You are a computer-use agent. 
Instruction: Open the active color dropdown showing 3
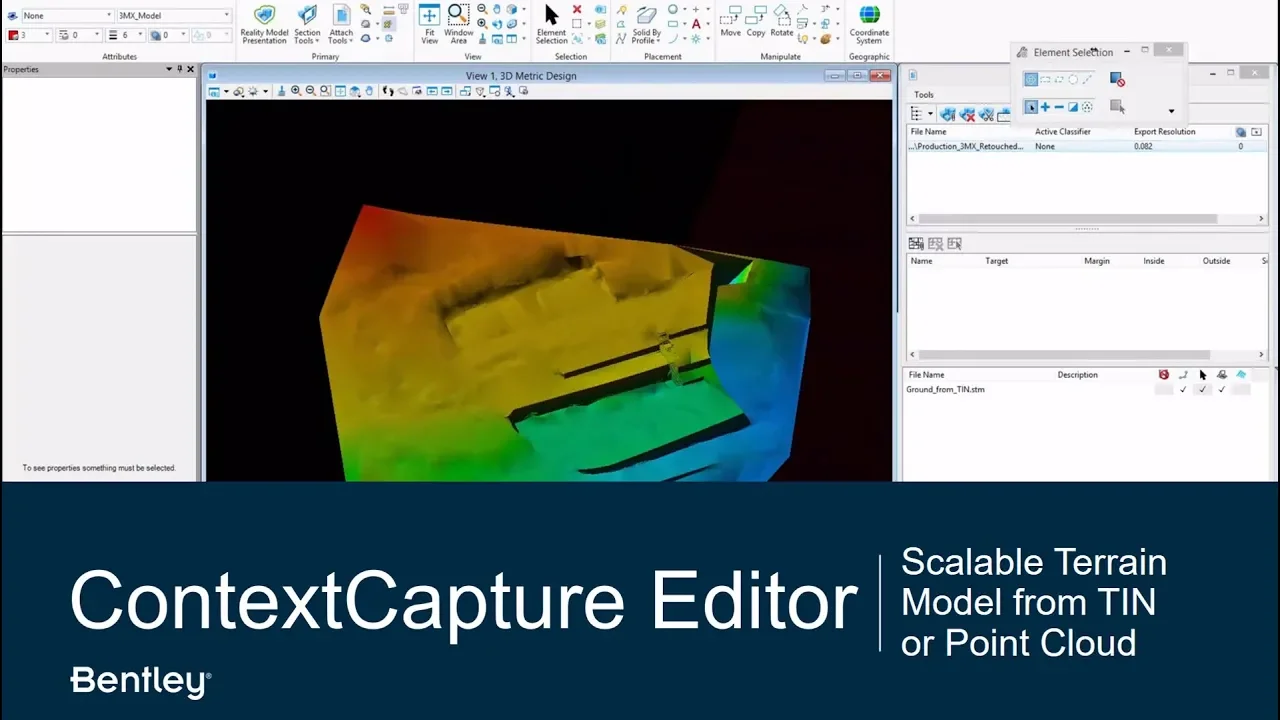(x=29, y=35)
